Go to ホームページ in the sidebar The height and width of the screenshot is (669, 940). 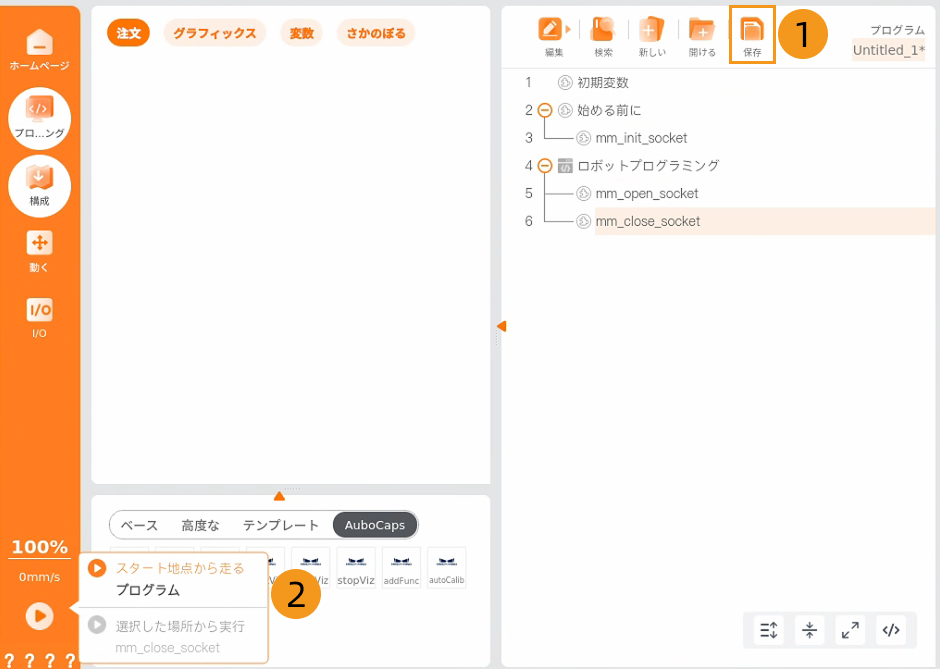40,50
